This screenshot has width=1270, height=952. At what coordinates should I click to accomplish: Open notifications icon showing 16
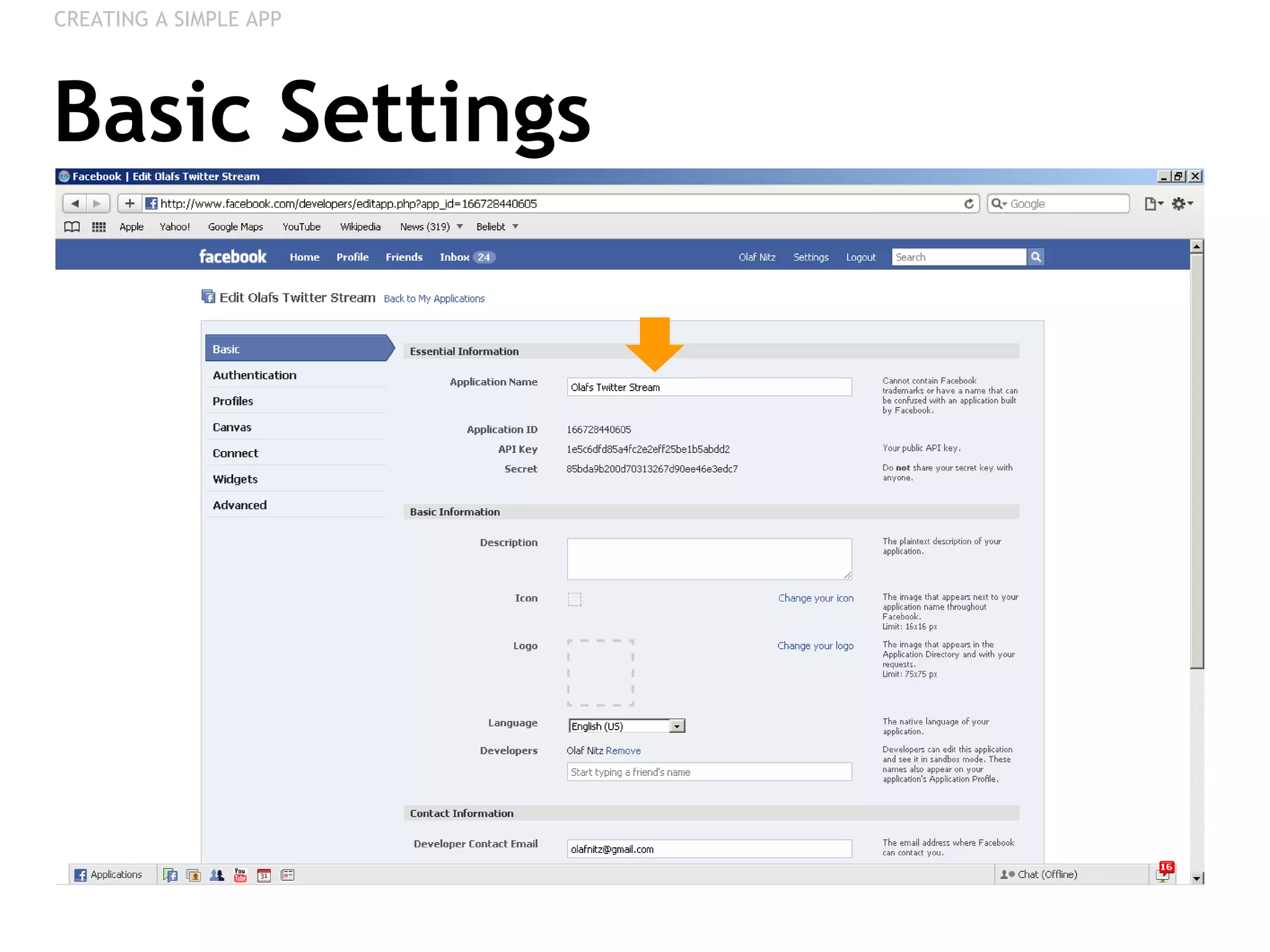[1165, 873]
